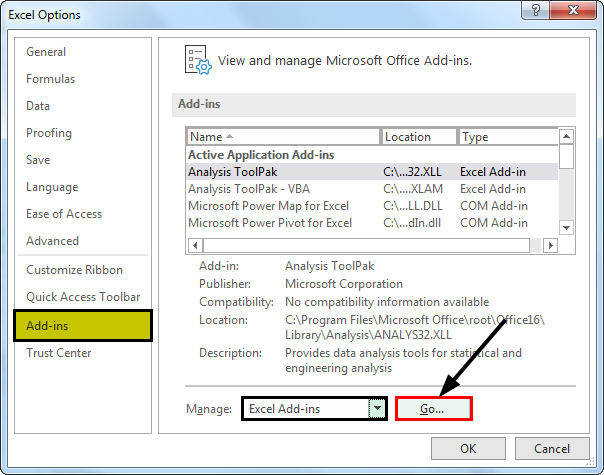
Task: Click Active Application Add-ins group header
Action: 261,155
